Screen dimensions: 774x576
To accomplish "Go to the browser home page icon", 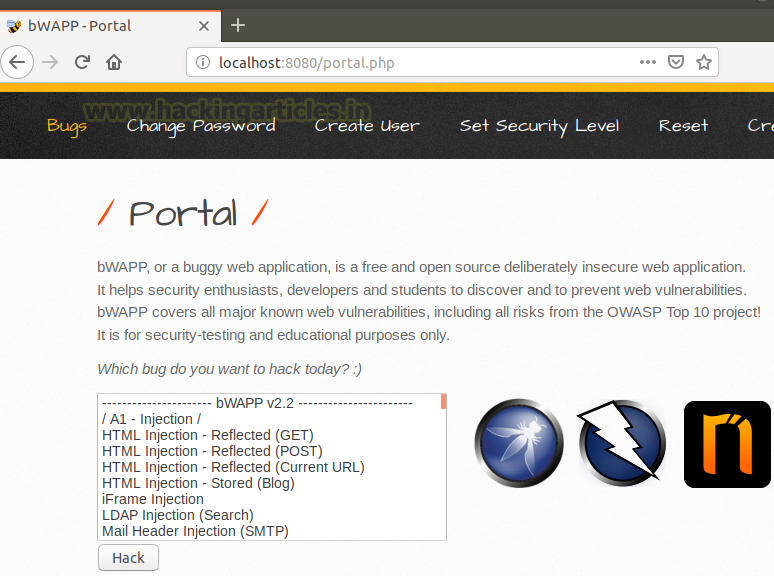I will [114, 62].
